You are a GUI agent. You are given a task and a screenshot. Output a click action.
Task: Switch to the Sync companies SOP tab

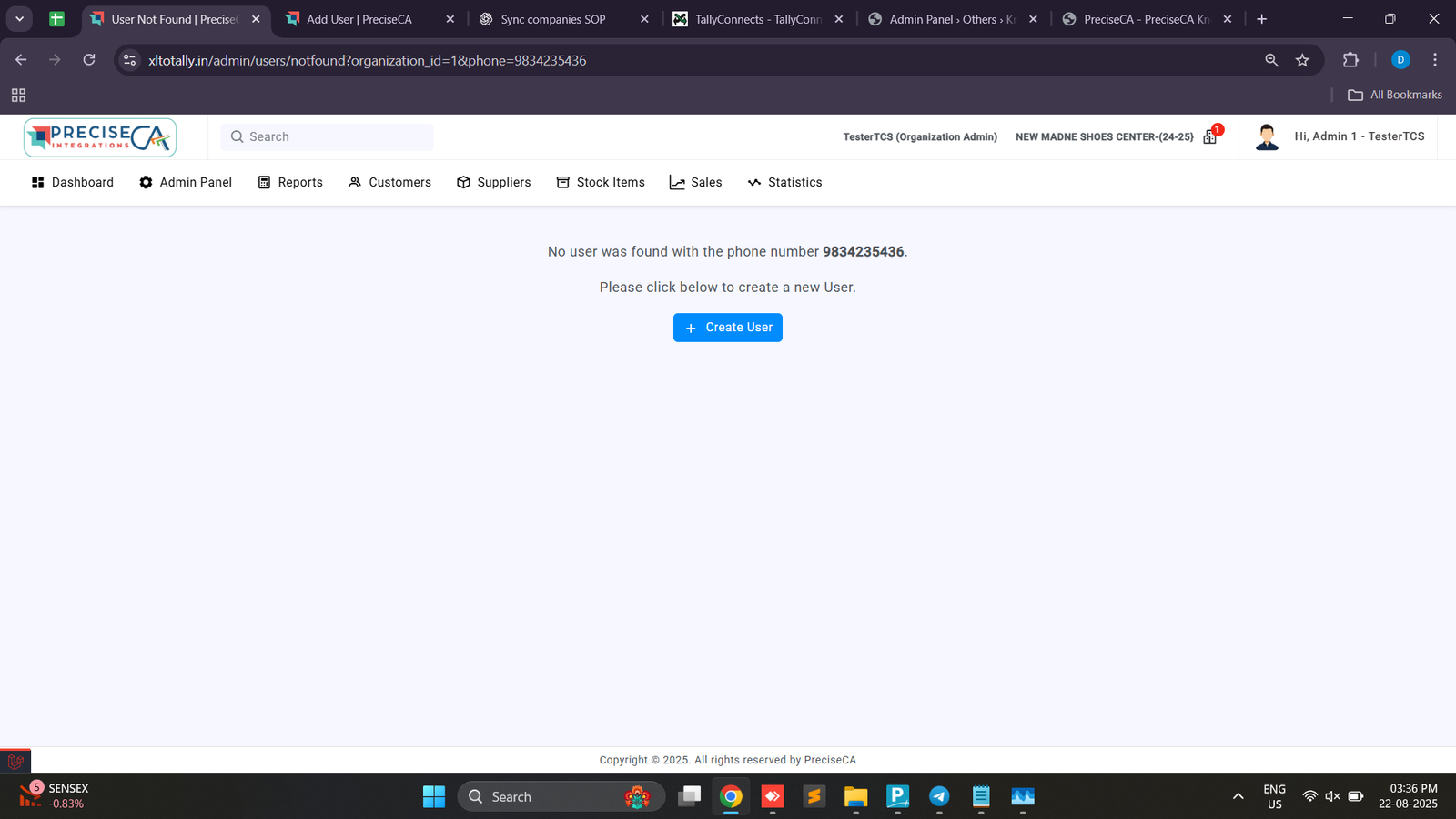click(x=552, y=19)
